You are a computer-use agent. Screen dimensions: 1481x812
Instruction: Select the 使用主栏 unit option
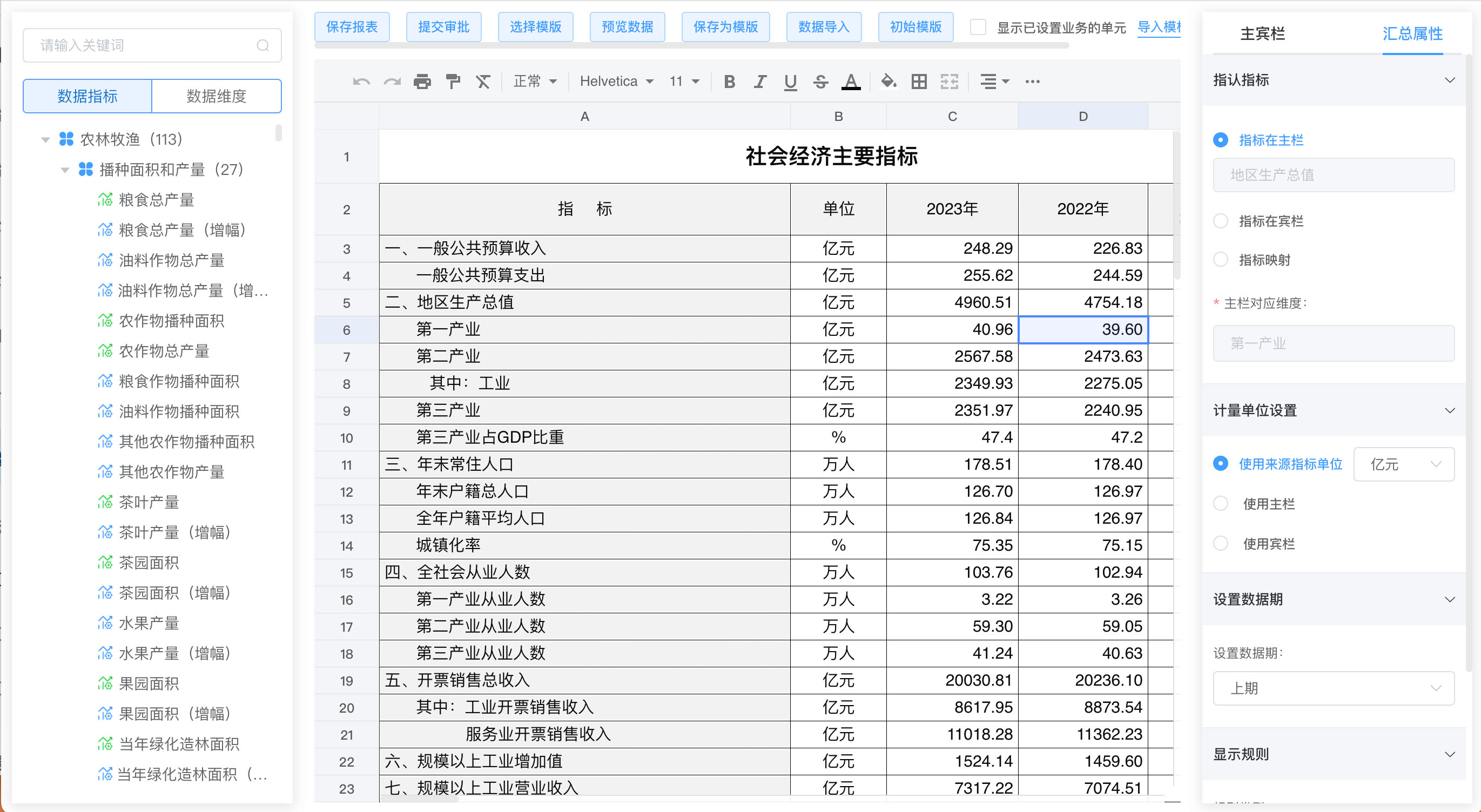tap(1221, 503)
